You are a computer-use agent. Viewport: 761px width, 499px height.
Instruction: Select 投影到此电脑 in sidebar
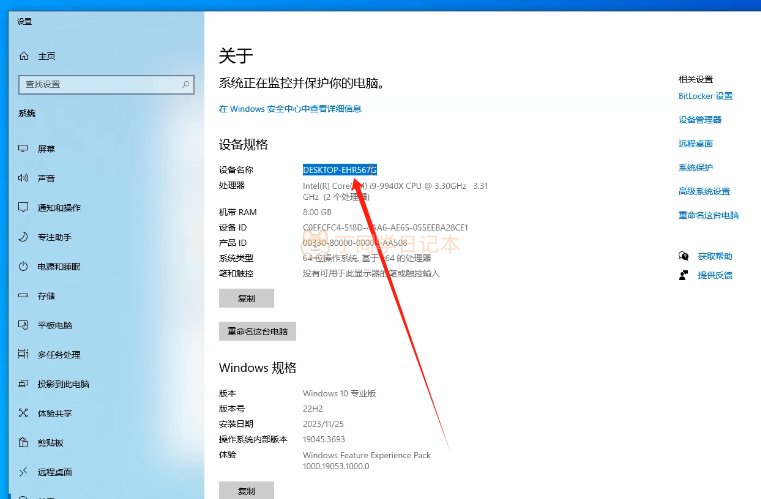point(53,384)
